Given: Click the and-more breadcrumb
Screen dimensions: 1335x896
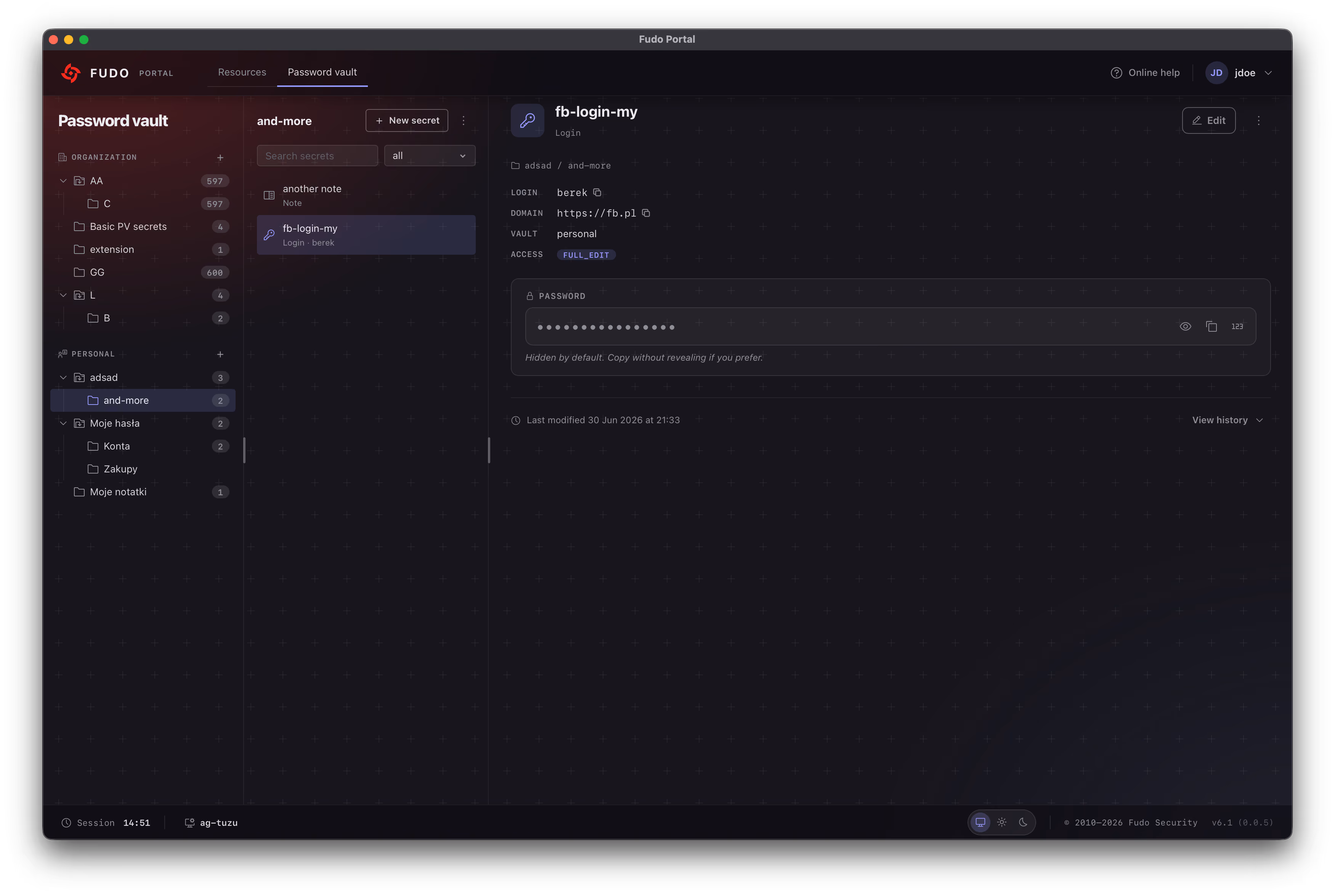Looking at the screenshot, I should (589, 166).
